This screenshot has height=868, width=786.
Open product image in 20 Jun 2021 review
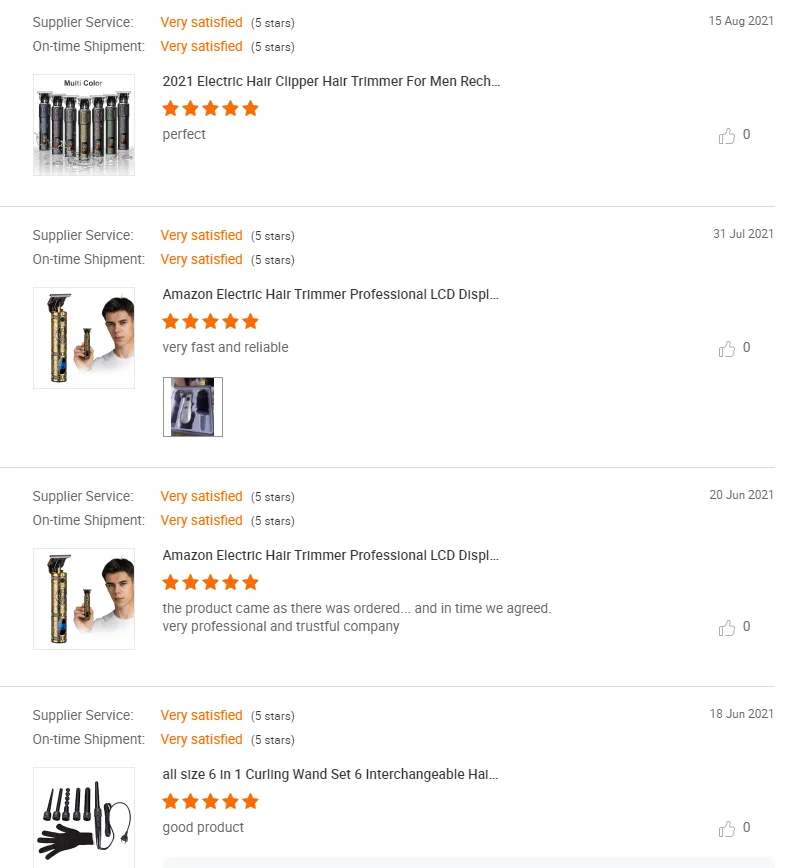[x=84, y=599]
